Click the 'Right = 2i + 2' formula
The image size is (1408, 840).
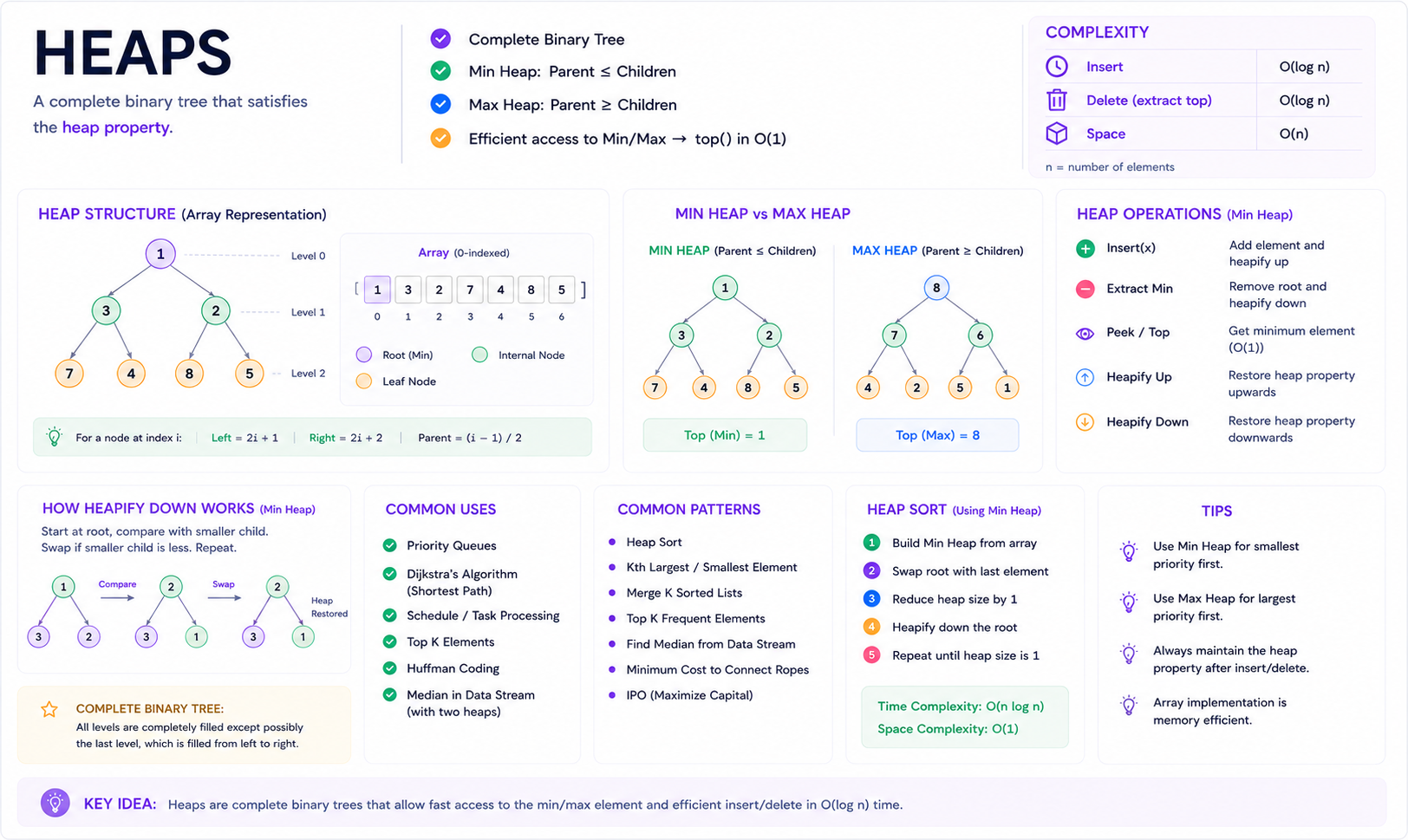point(346,438)
